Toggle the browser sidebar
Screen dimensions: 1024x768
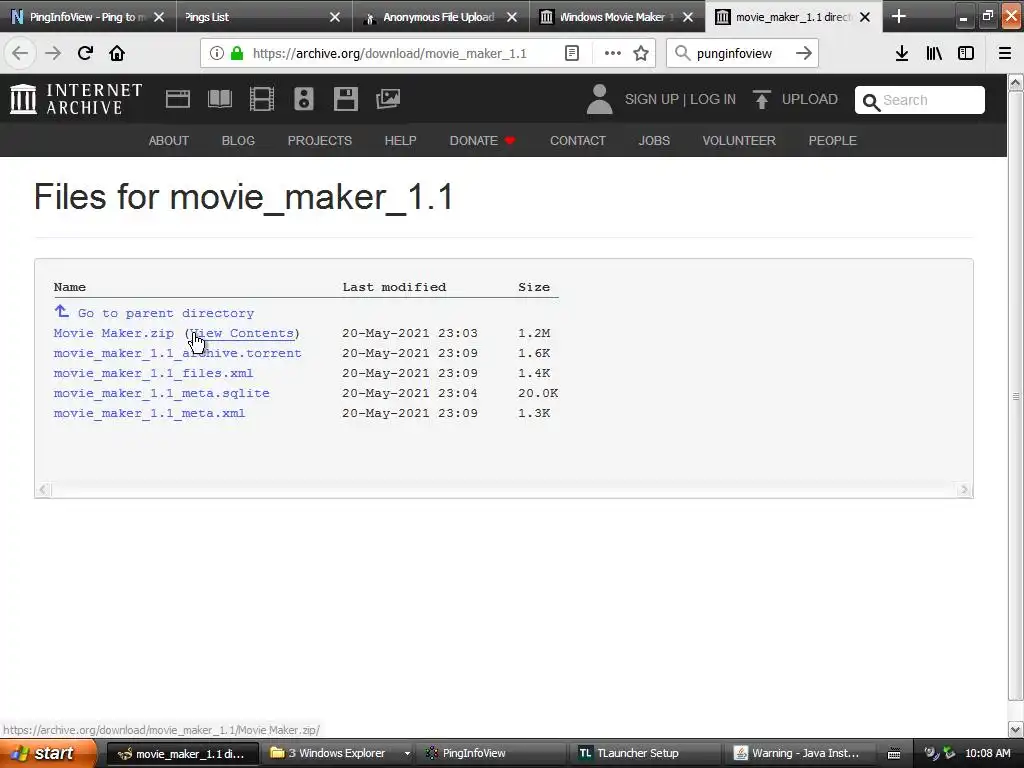click(966, 53)
